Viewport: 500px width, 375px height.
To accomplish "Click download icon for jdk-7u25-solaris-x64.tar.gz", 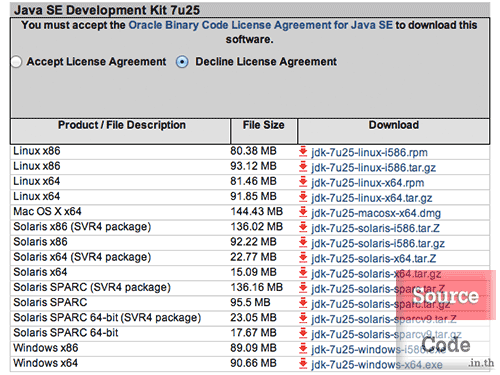I will point(303,273).
